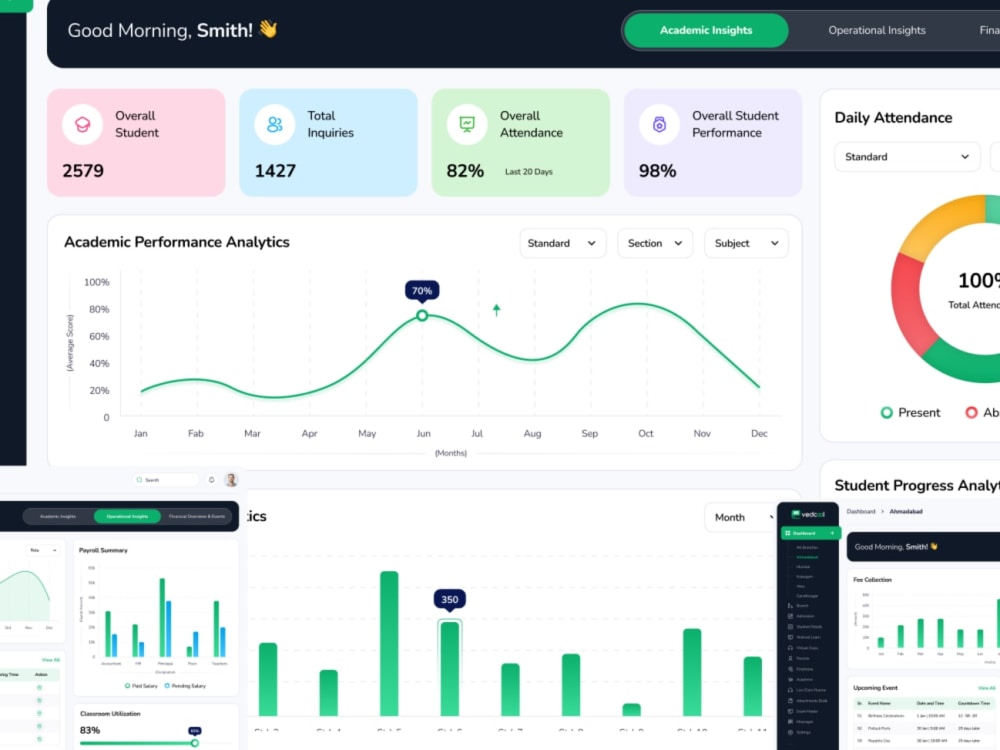Click the Messages icon in the vedcool sidebar
The image size is (1000, 750).
pyautogui.click(x=790, y=721)
